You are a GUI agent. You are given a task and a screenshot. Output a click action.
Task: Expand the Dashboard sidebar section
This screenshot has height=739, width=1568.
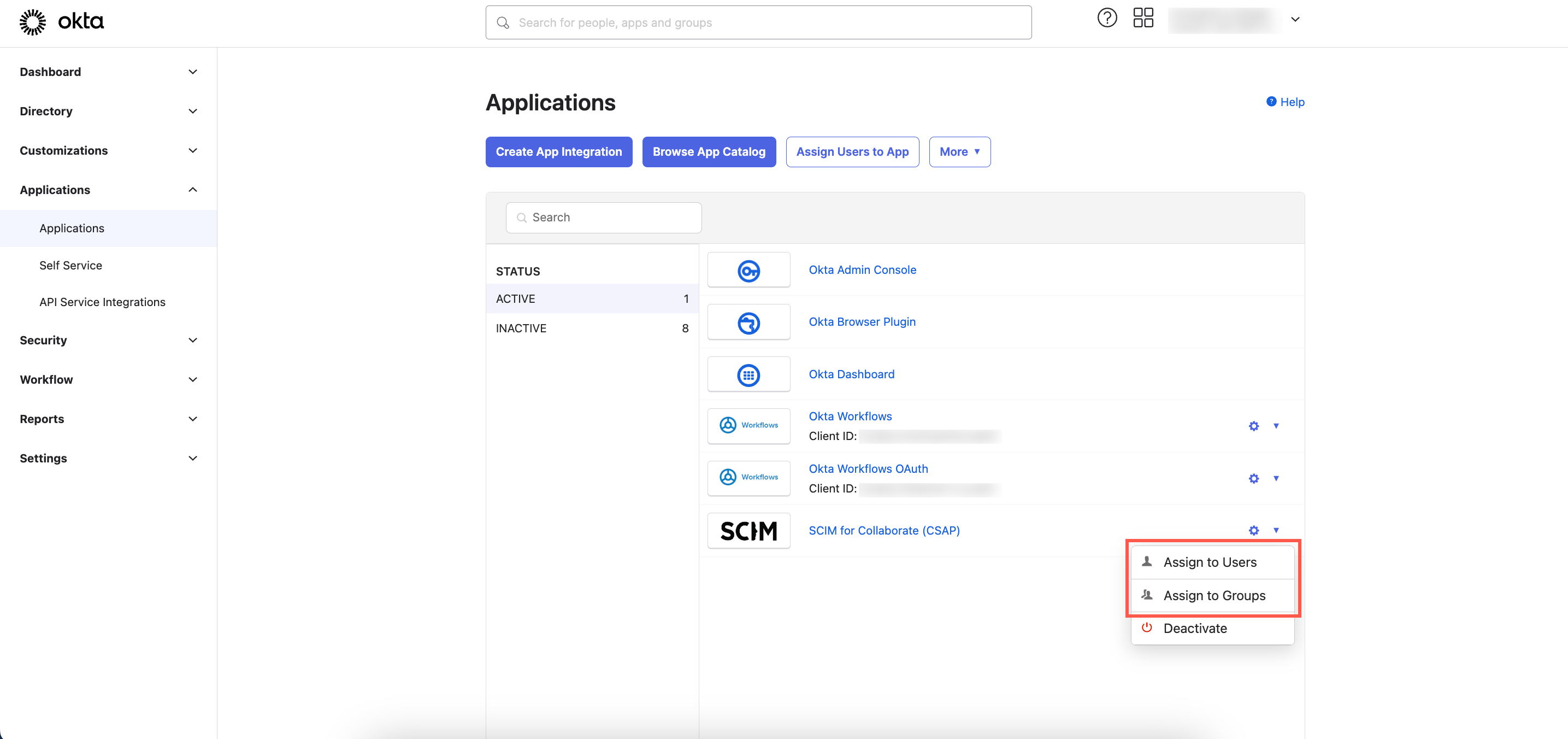(192, 72)
